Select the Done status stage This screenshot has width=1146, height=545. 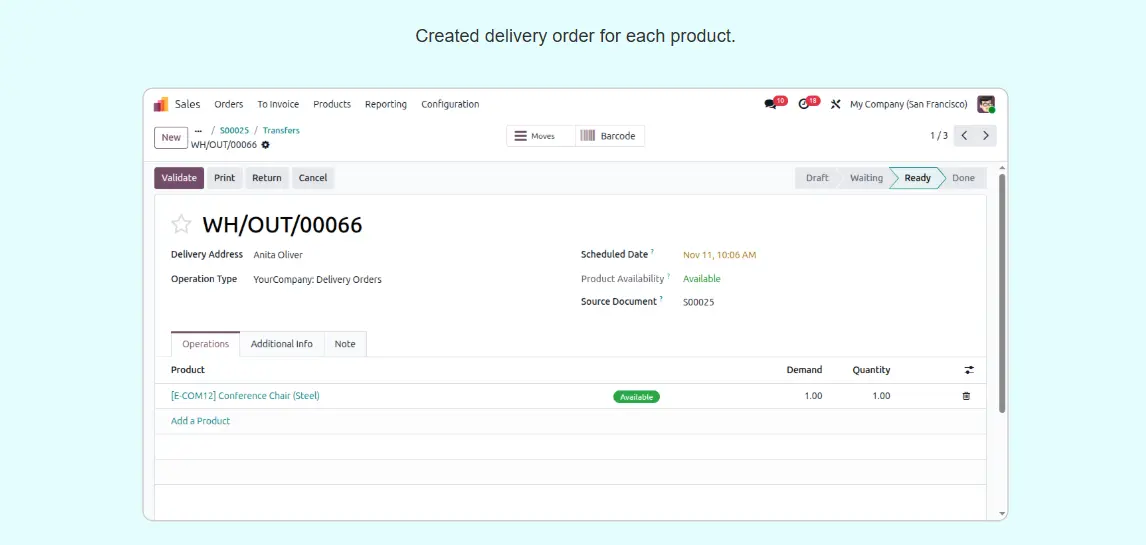963,178
